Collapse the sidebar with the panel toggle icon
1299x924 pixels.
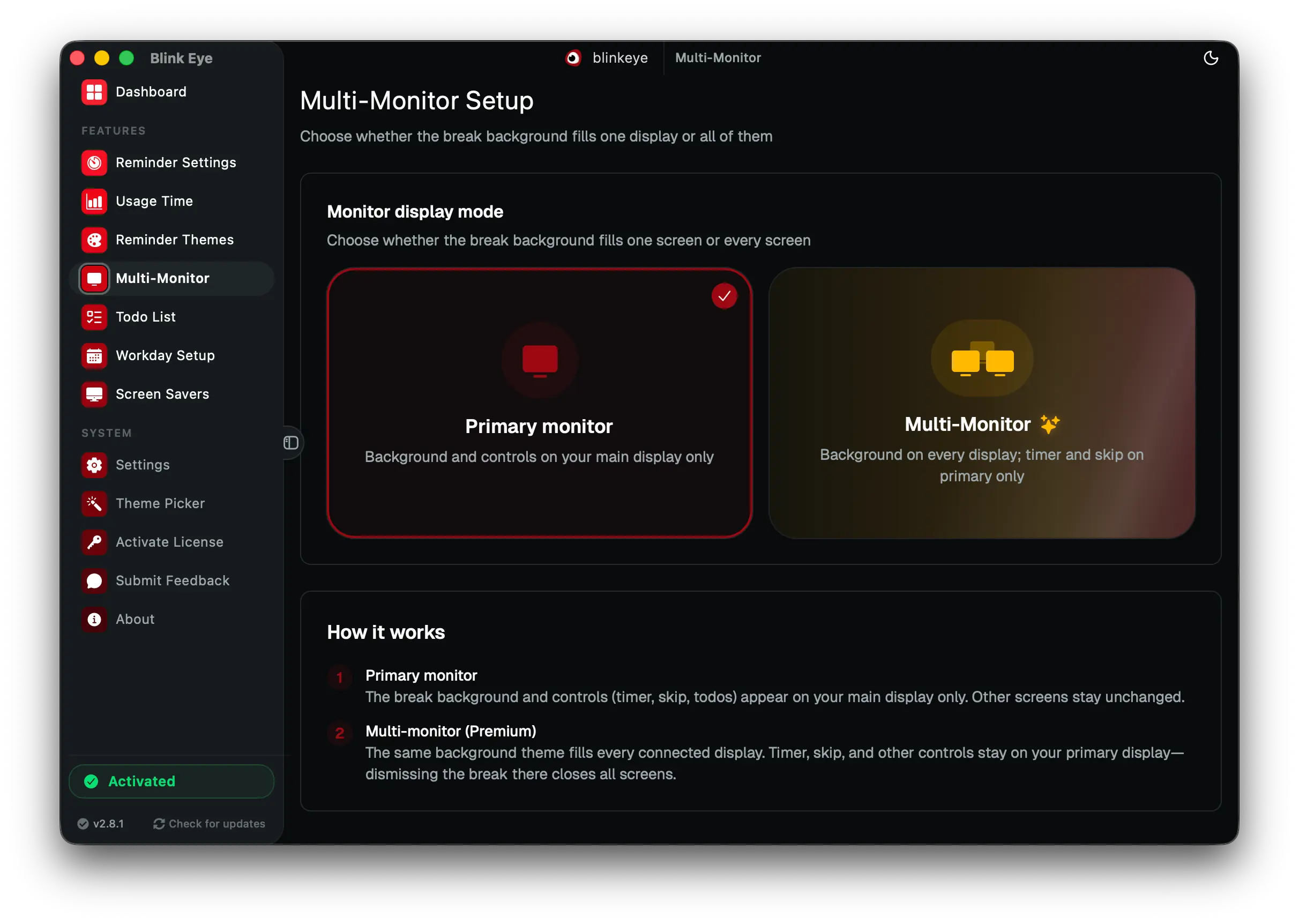[291, 443]
